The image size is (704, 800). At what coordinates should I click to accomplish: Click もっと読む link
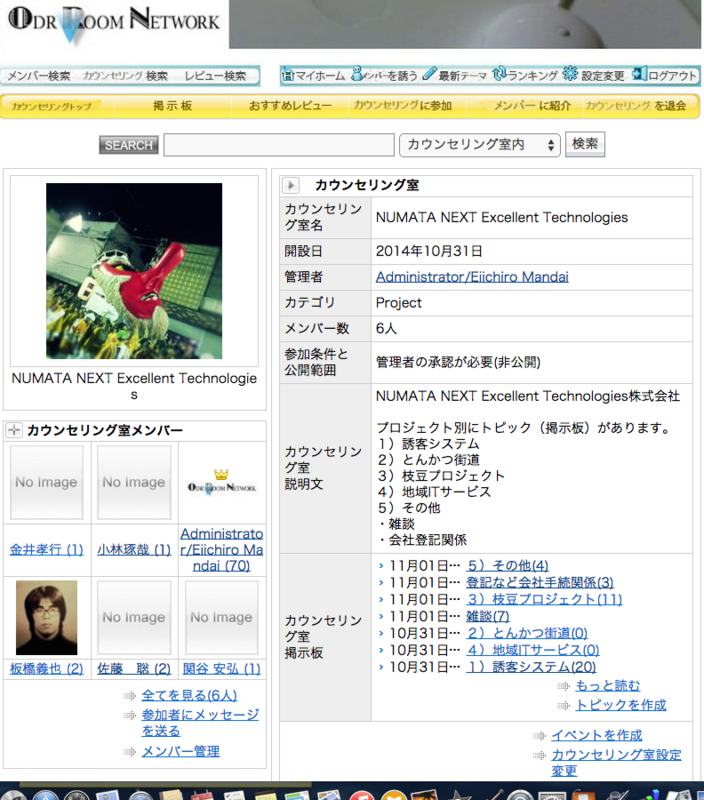click(x=608, y=686)
